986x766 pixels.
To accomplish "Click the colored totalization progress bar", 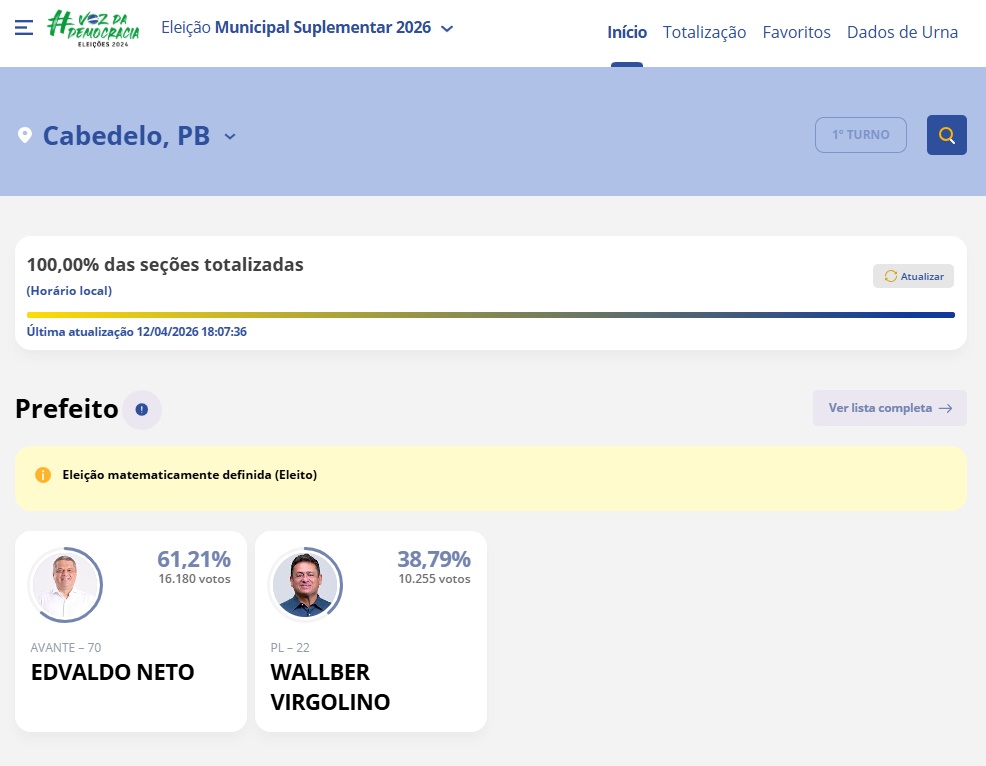I will [491, 314].
